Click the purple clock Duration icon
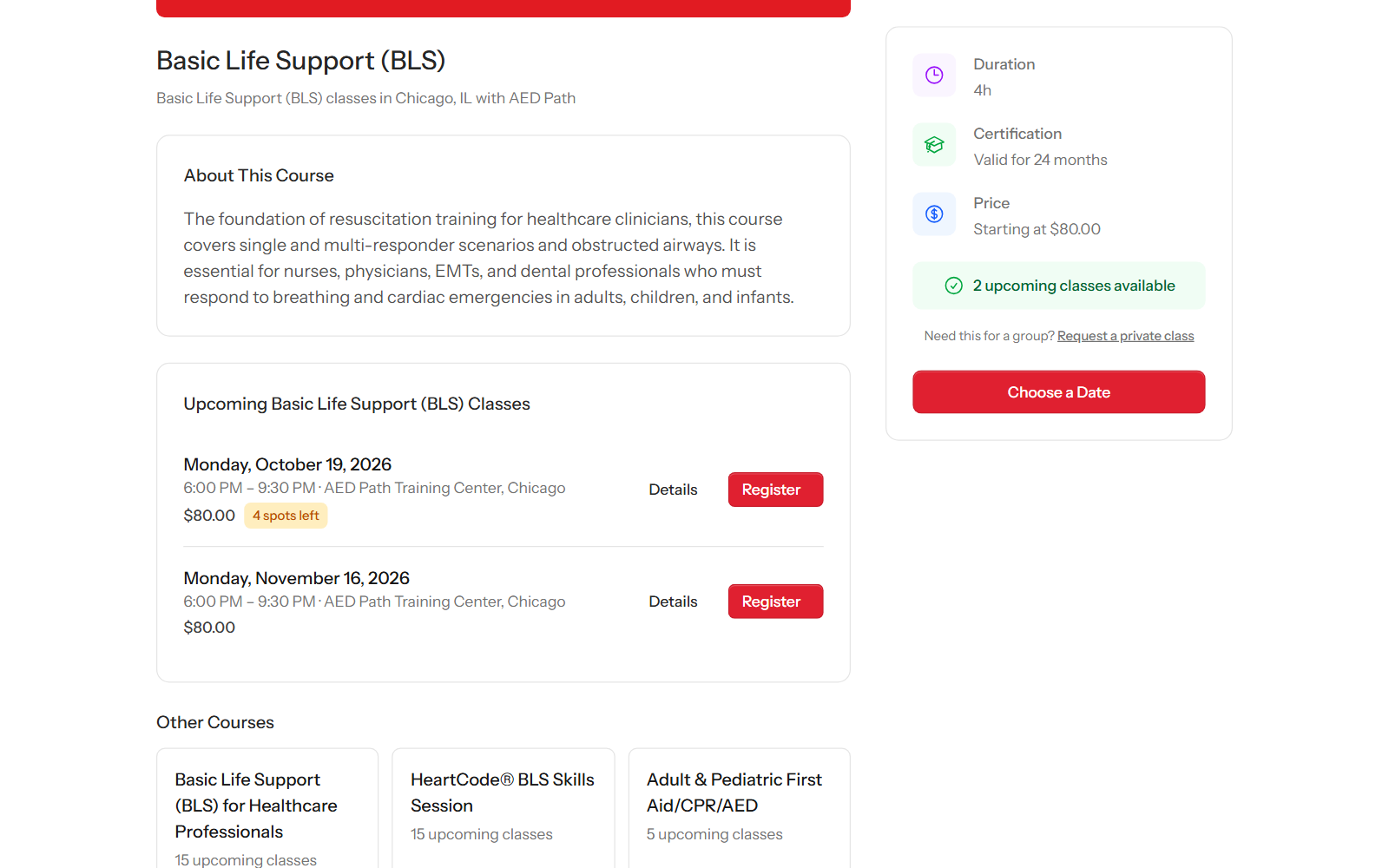1389x868 pixels. pyautogui.click(x=934, y=76)
